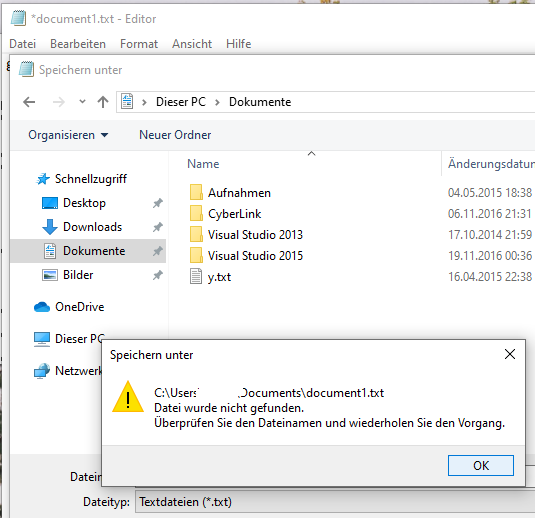
Task: Click the Back arrow in the save dialog
Action: [29, 102]
